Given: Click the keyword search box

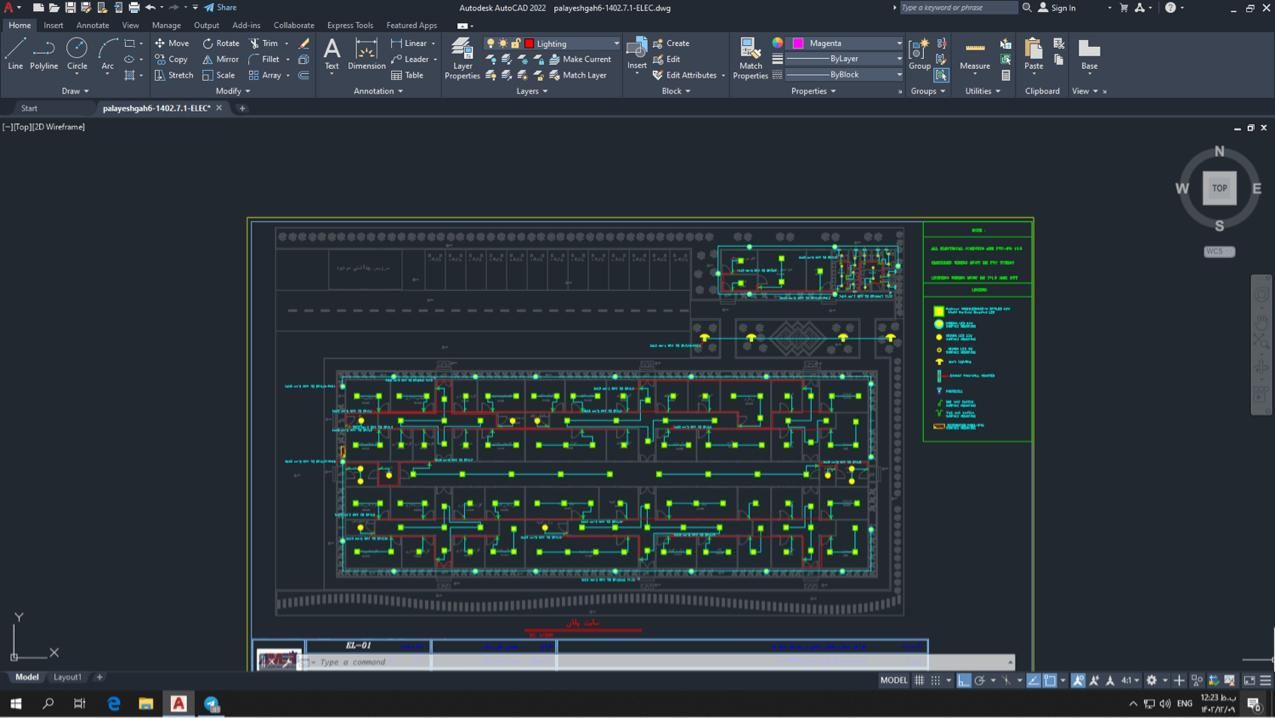Looking at the screenshot, I should [958, 7].
